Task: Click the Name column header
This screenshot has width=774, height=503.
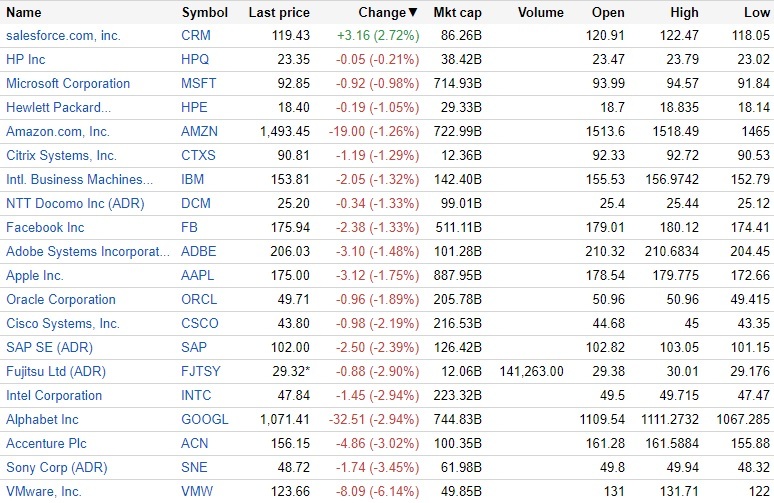Action: pos(24,13)
